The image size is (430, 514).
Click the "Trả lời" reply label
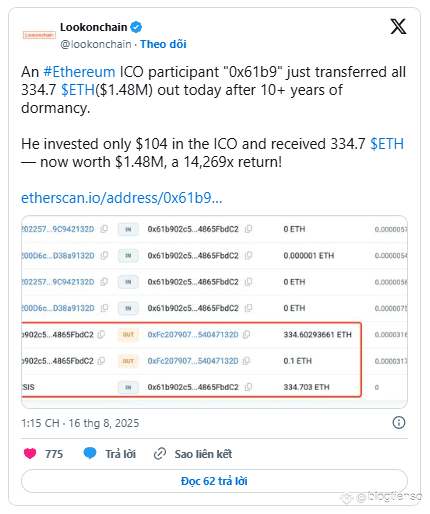(120, 454)
